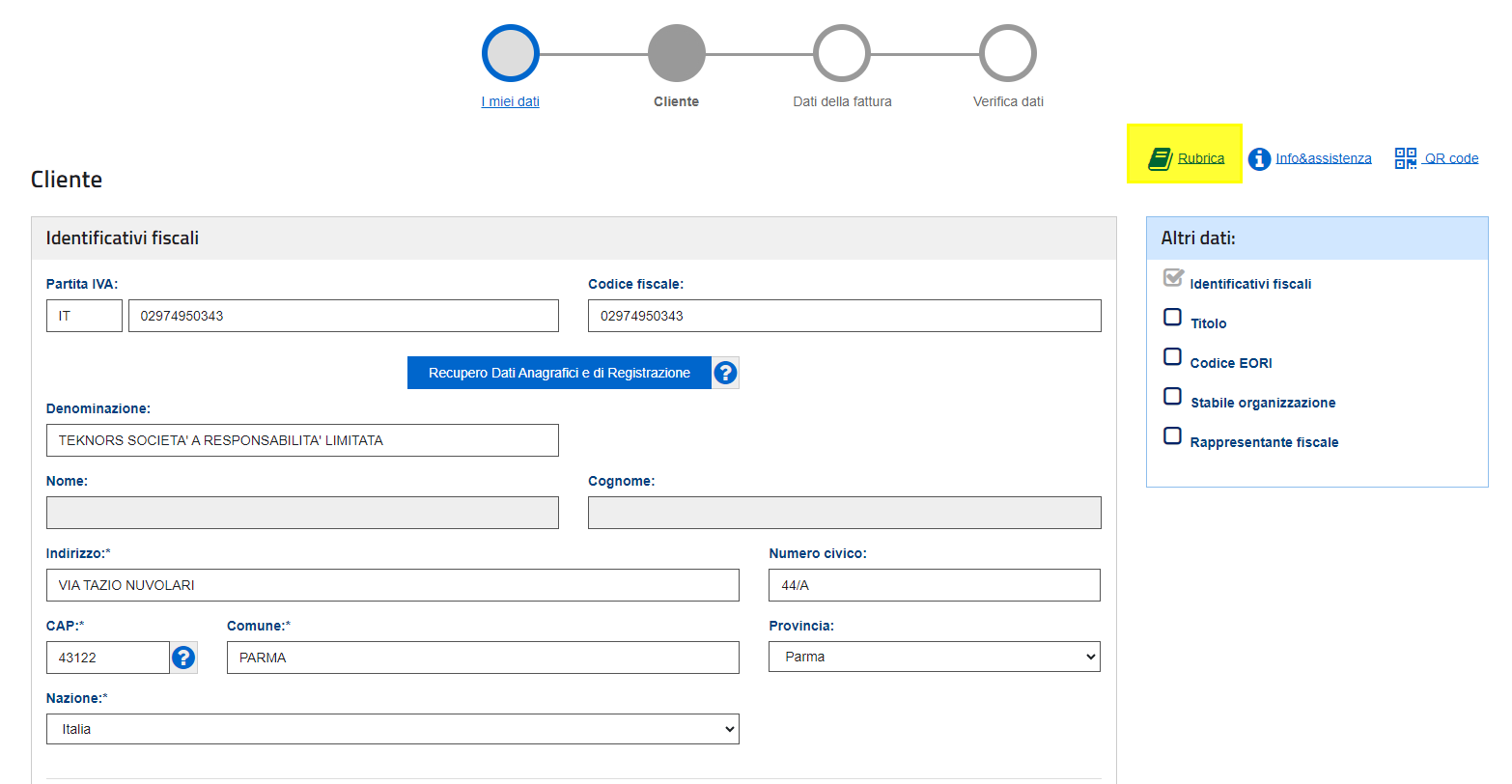Check the Rappresentante fiscale option
Screen dimensions: 1512x784
(1172, 435)
